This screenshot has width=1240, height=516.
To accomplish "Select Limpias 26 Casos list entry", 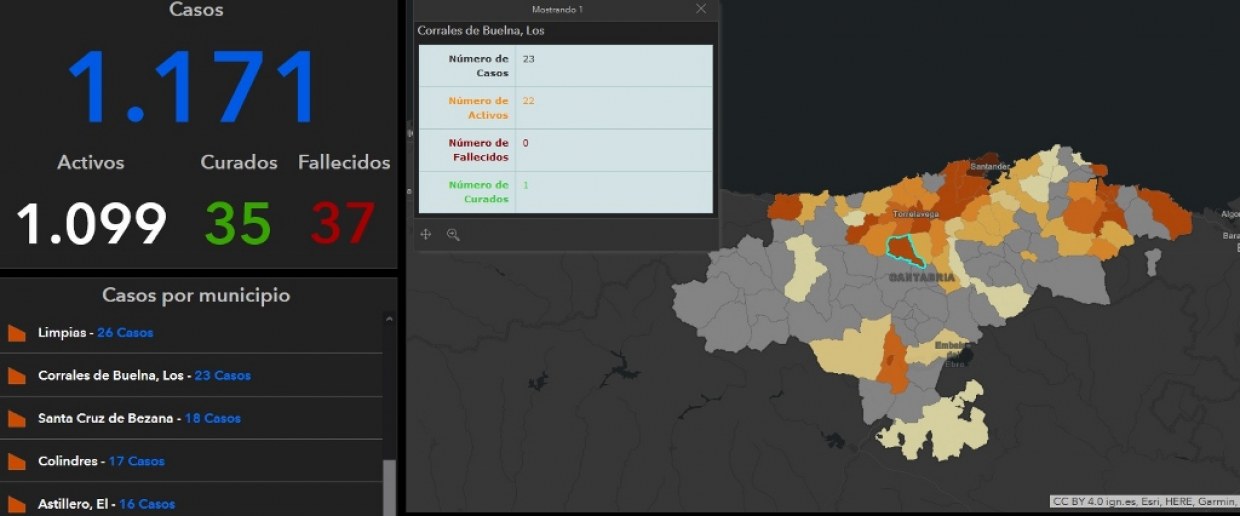I will pos(95,333).
